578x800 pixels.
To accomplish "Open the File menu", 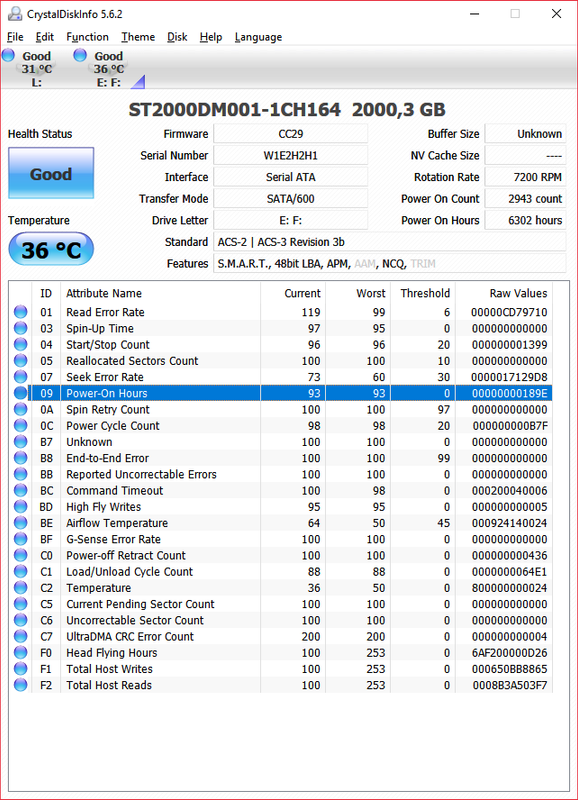I will (x=15, y=37).
